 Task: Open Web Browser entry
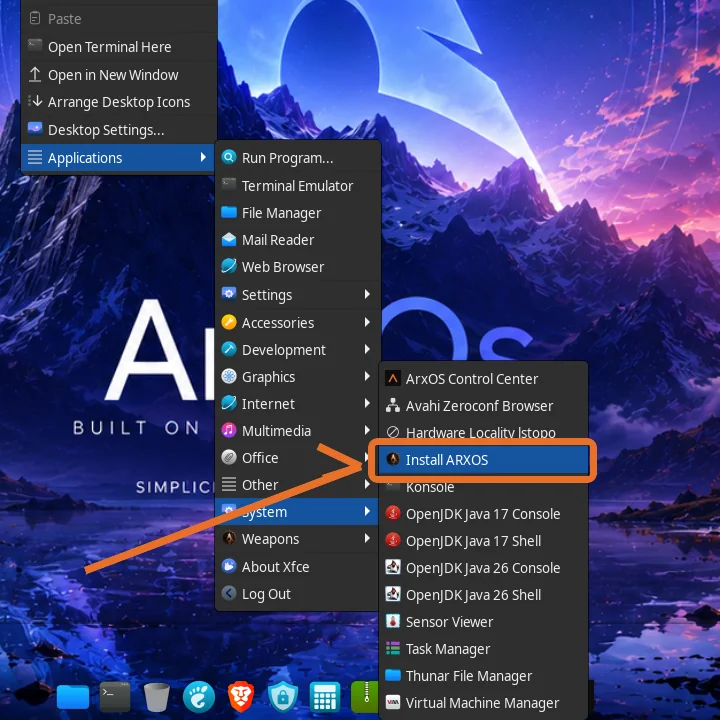(298, 267)
